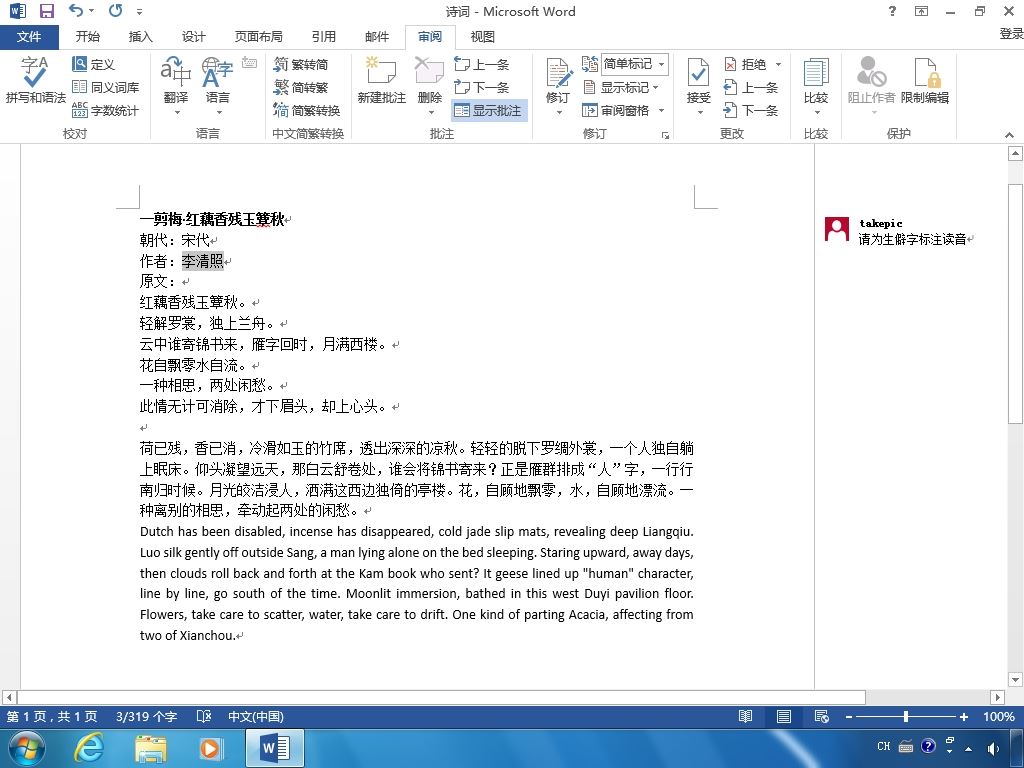Click the 登录 sign in link
This screenshot has width=1024, height=768.
(1011, 33)
